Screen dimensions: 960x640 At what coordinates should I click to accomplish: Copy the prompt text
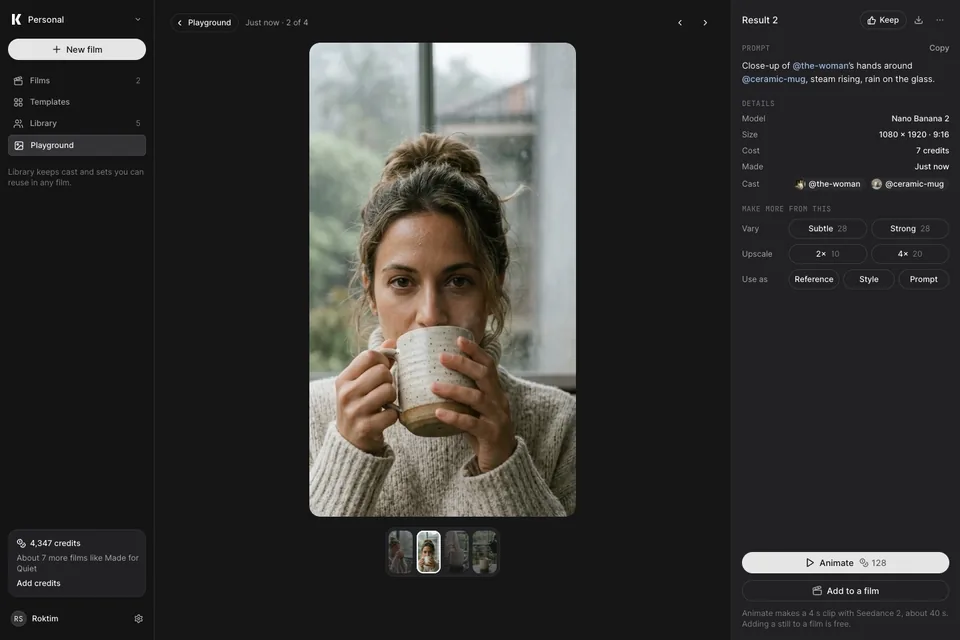tap(939, 48)
